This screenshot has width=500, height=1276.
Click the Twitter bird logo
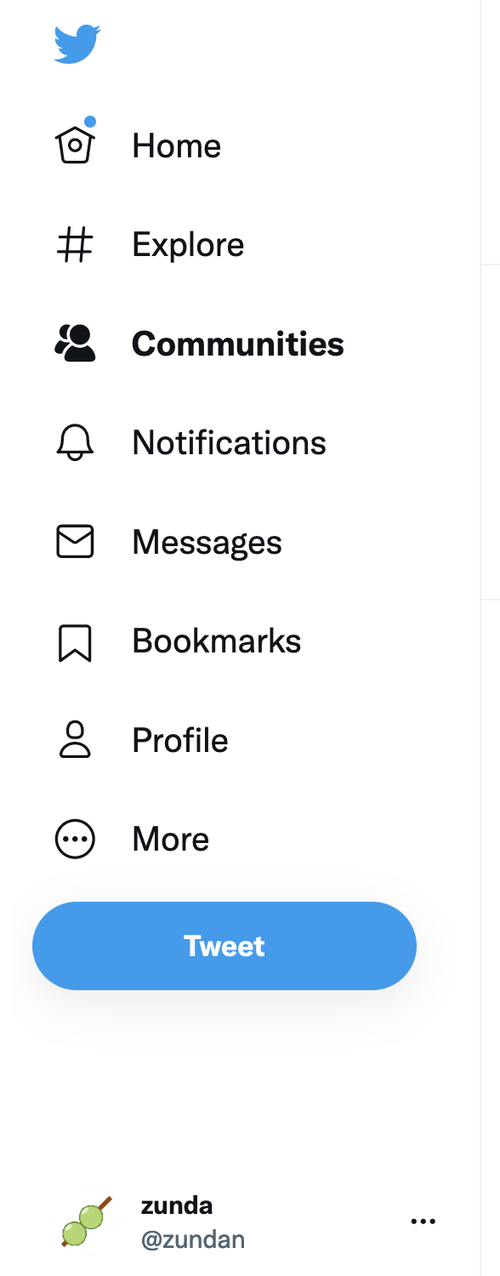77,45
